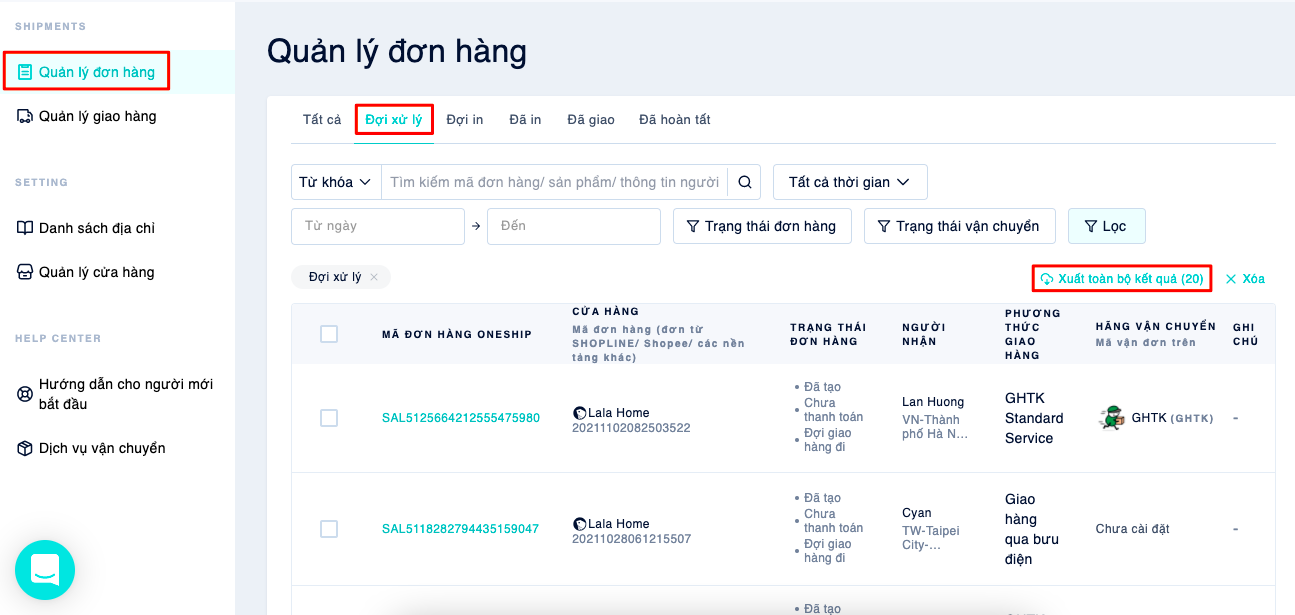
Task: Click Xuất toàn bộ kết quả (20)
Action: point(1122,279)
